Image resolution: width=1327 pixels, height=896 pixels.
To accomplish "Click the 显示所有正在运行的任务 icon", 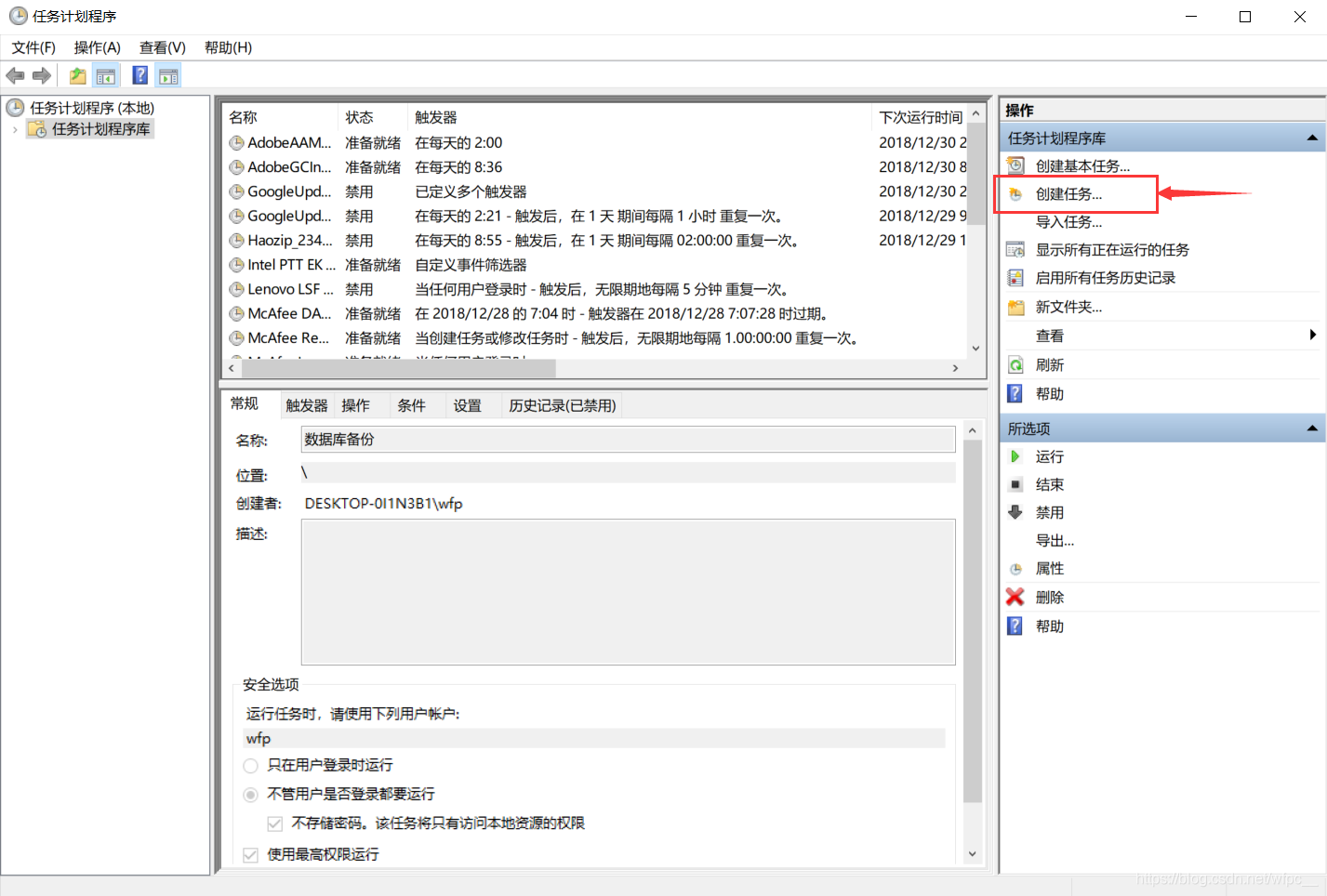I will click(1016, 250).
